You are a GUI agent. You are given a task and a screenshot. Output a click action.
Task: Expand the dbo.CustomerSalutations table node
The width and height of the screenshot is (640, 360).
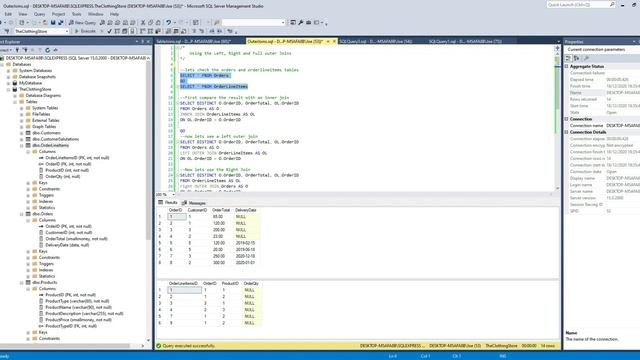pyautogui.click(x=22, y=139)
